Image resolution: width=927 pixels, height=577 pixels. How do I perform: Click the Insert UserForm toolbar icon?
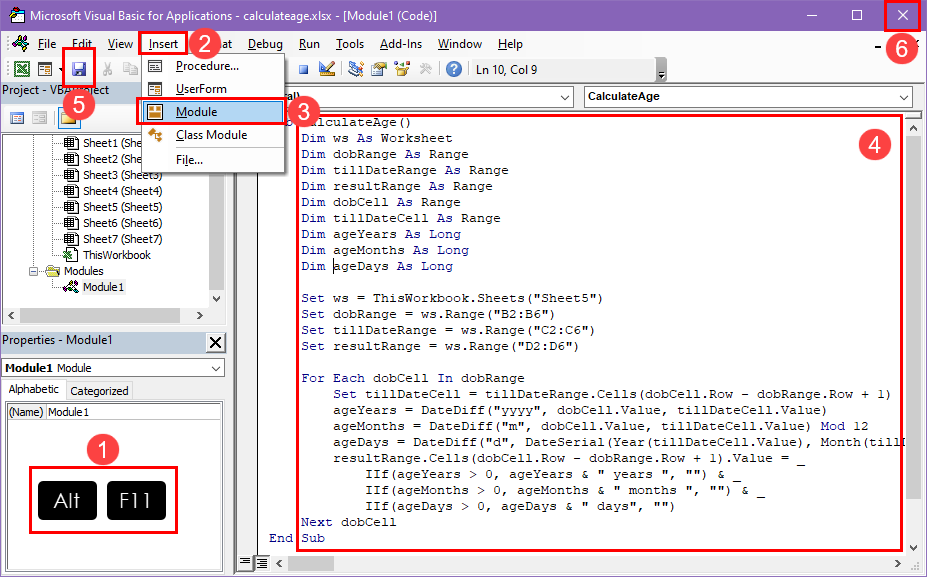[x=45, y=69]
